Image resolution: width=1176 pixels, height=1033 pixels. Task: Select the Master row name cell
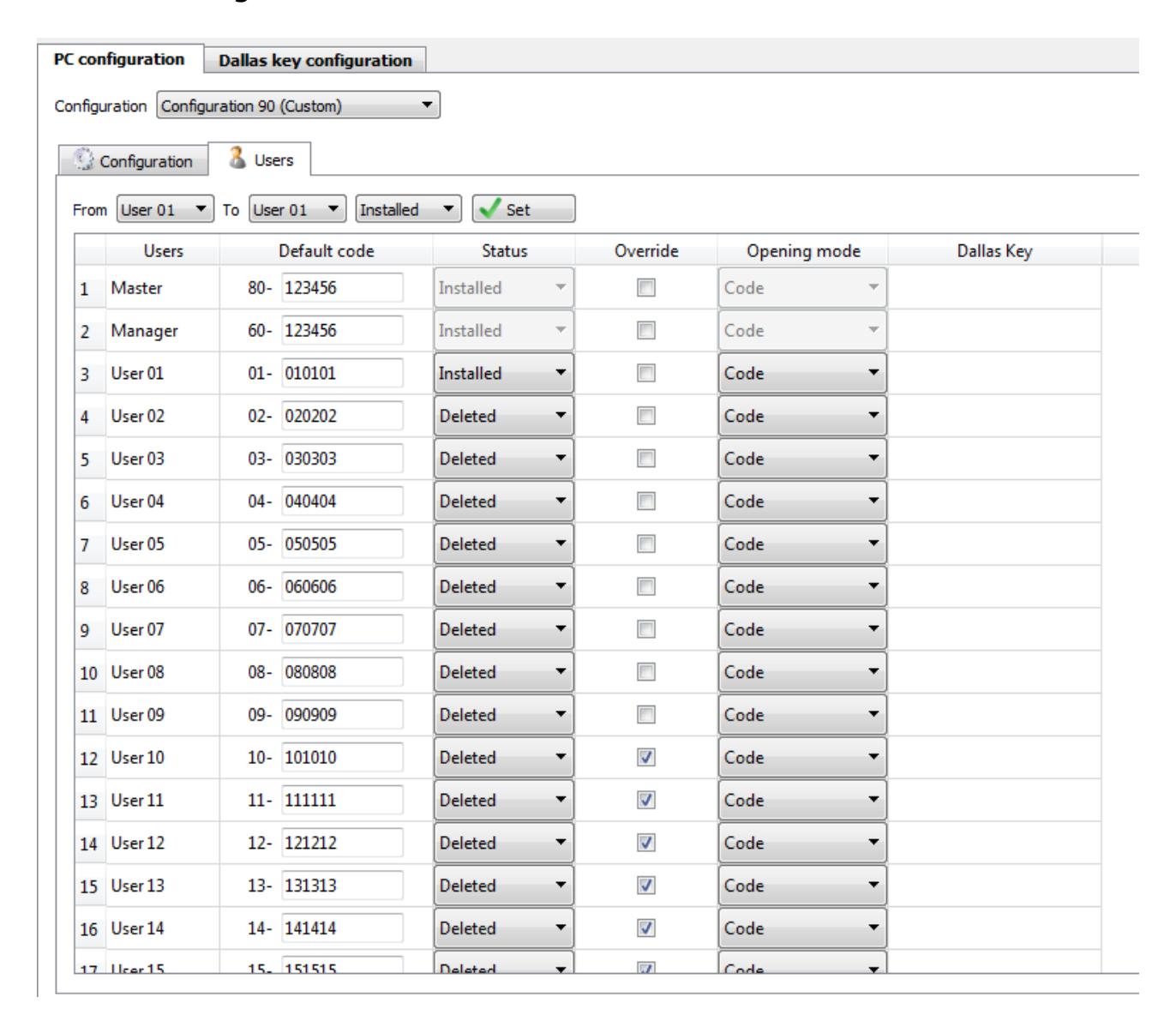(x=163, y=288)
